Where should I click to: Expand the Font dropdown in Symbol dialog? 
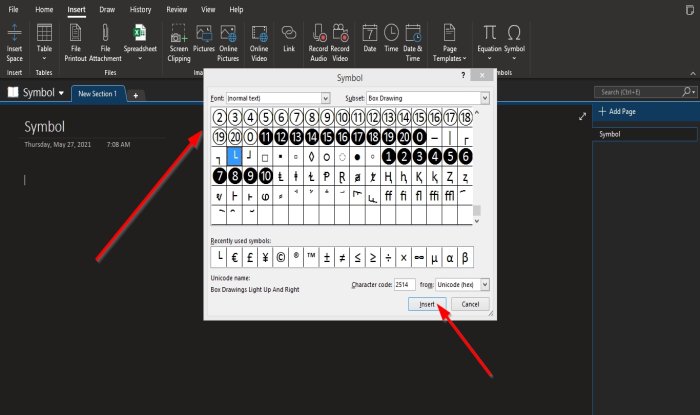click(x=325, y=98)
